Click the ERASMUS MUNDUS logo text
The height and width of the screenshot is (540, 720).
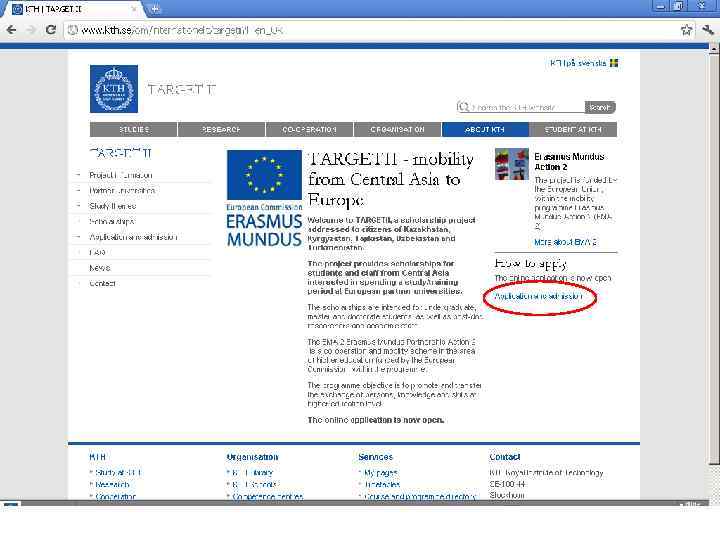coord(264,231)
